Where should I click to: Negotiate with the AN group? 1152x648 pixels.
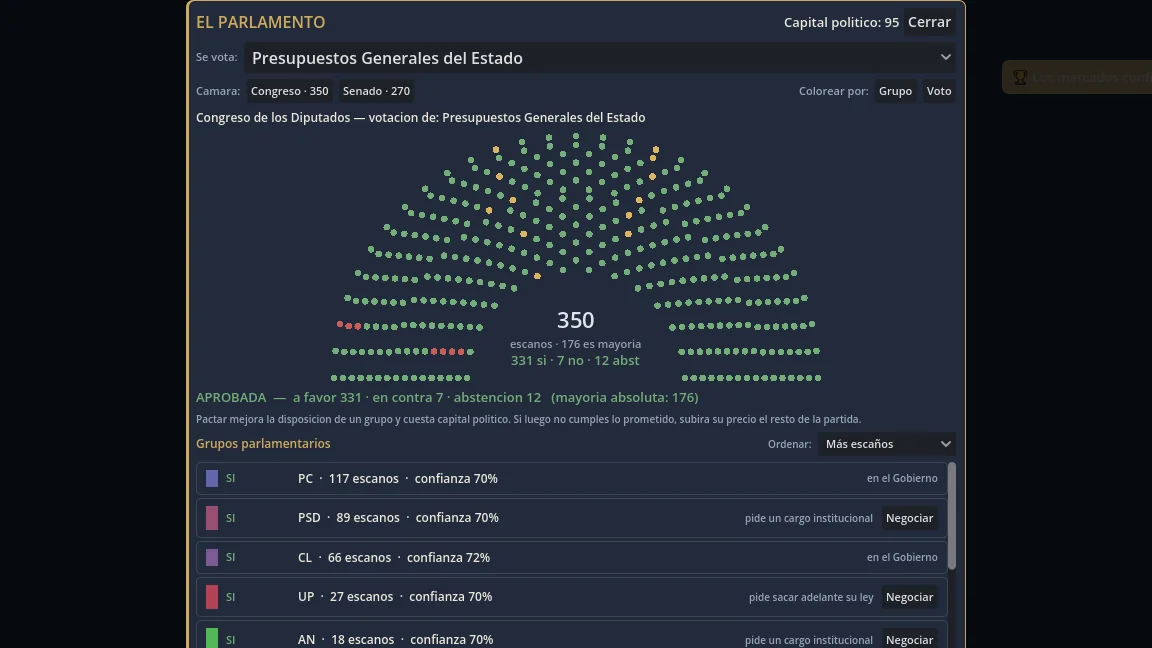(x=909, y=639)
